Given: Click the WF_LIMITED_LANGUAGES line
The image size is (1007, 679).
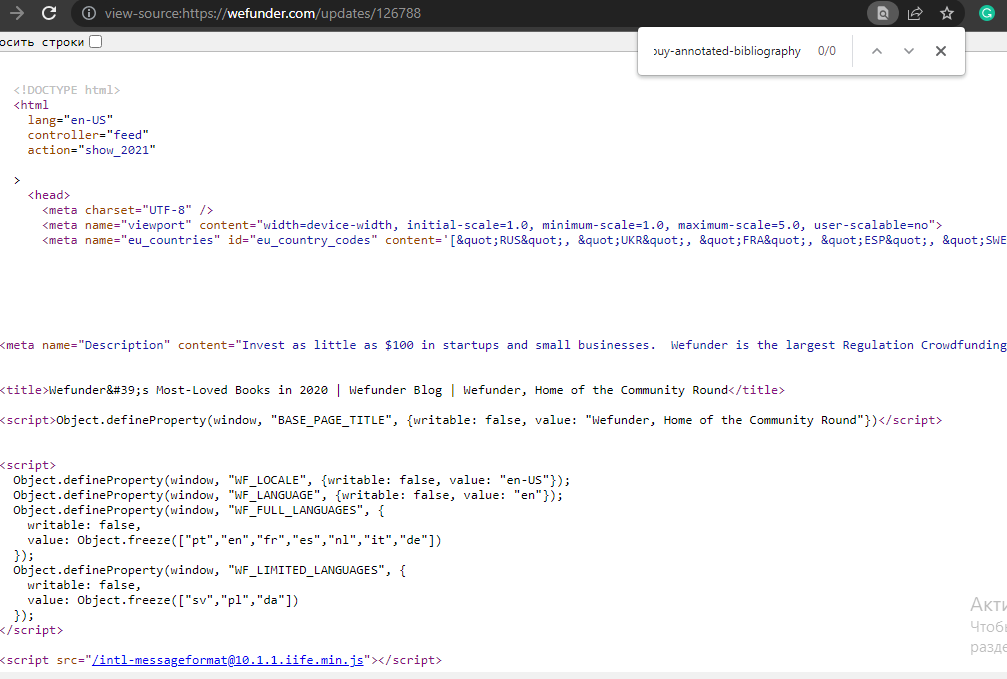Looking at the screenshot, I should [x=209, y=570].
